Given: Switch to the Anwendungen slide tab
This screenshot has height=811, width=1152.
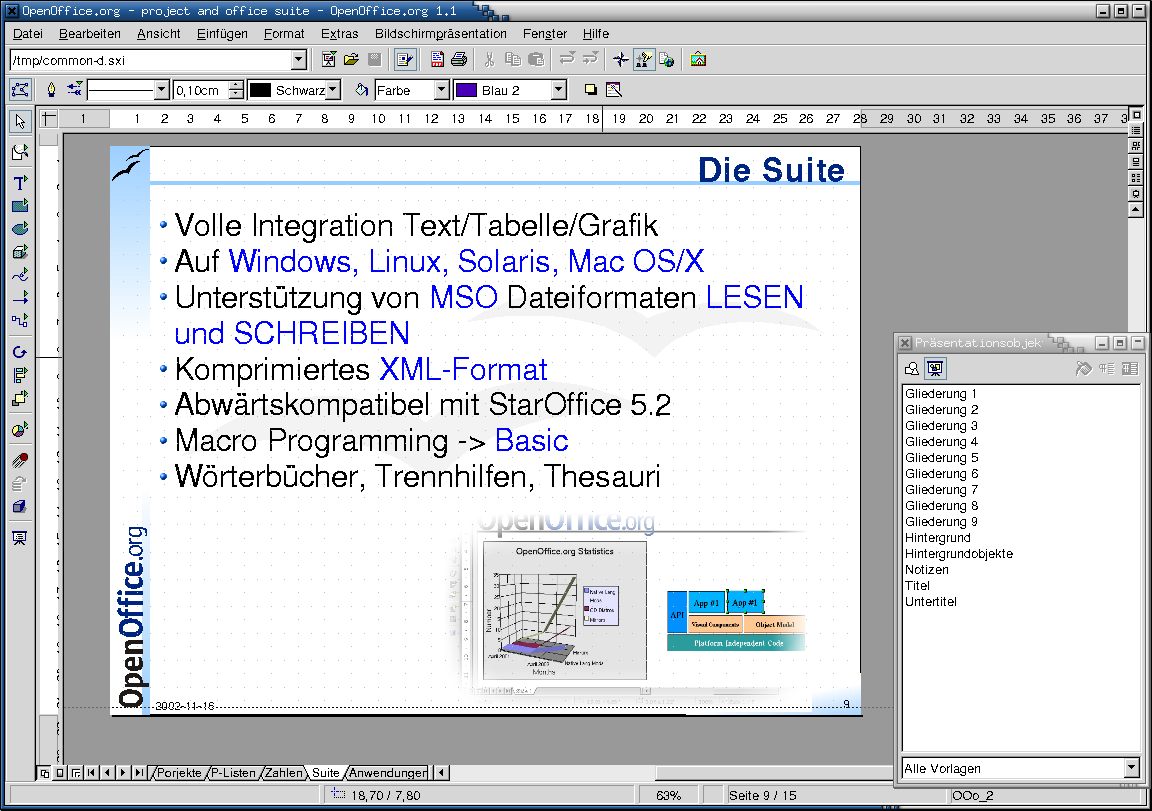Looking at the screenshot, I should click(387, 773).
